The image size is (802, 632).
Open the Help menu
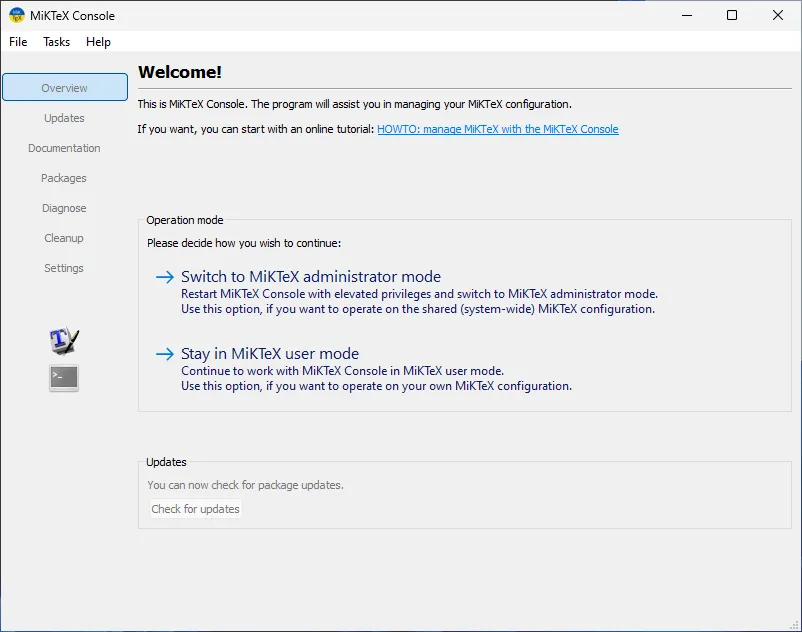[98, 42]
